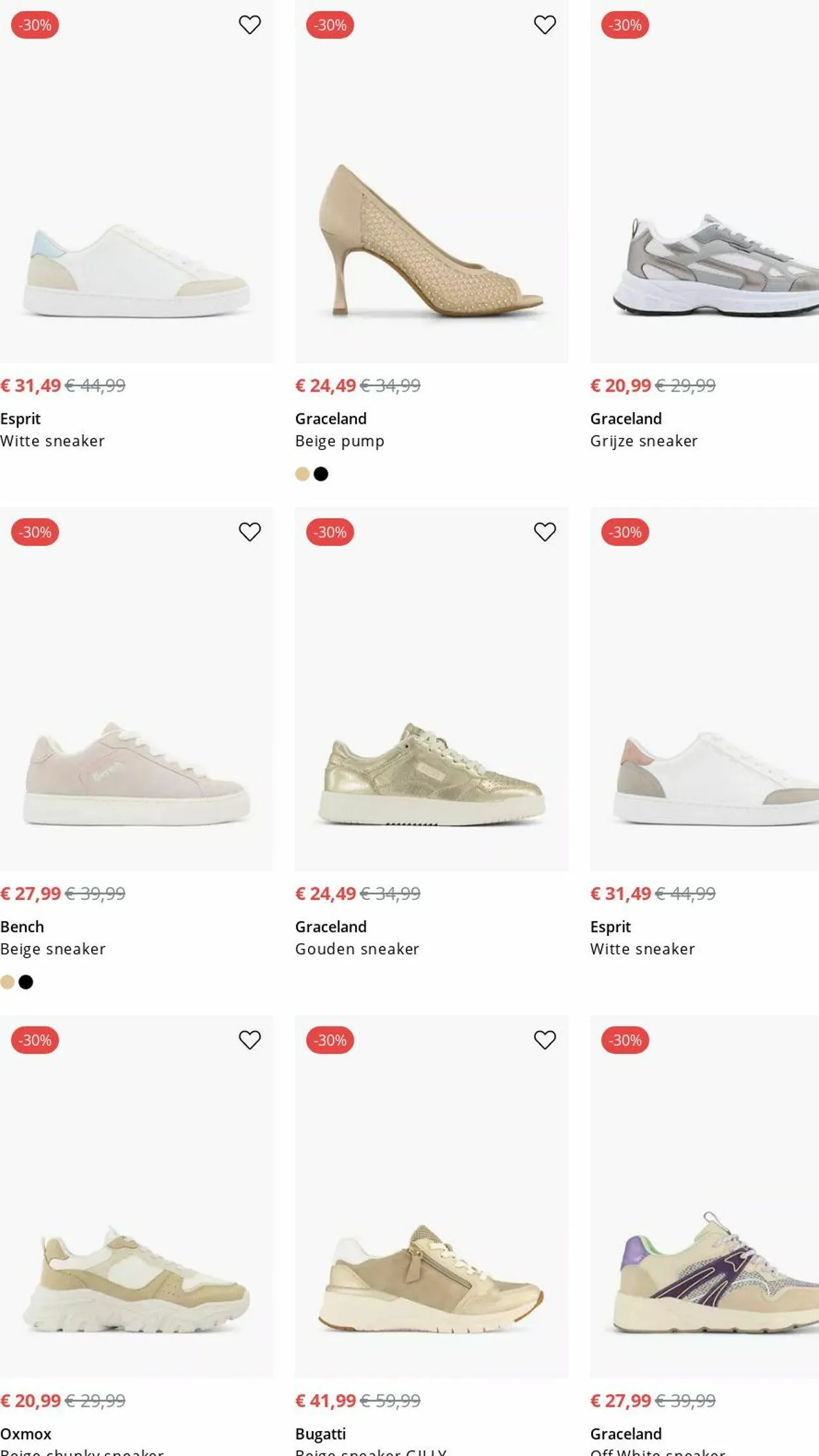Open the Oxmox chunky sneaker picture
The image size is (819, 1456).
pos(136,1277)
